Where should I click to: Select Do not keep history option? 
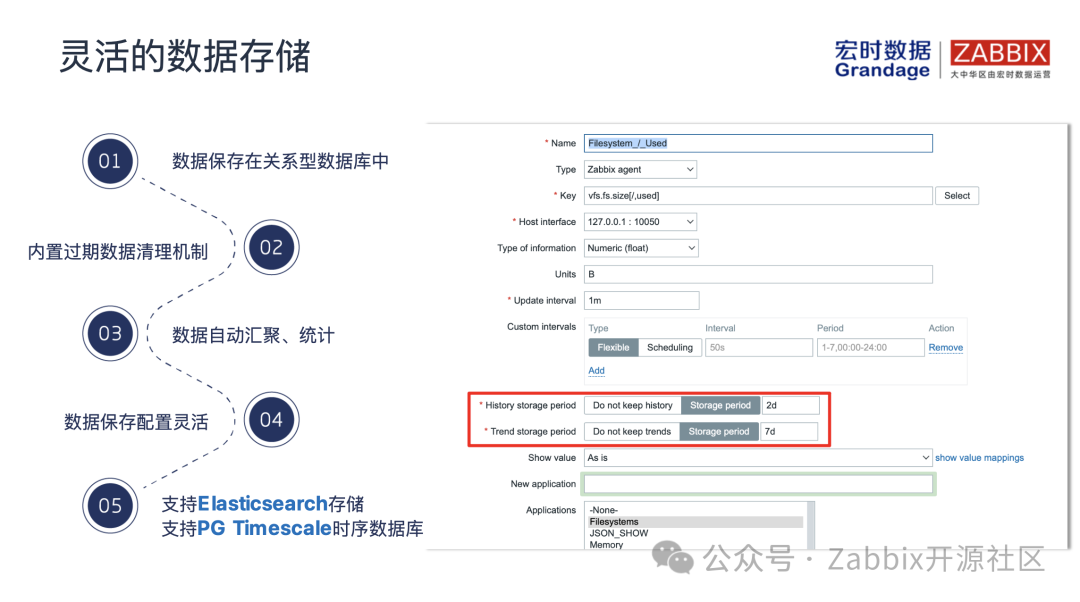[x=632, y=405]
